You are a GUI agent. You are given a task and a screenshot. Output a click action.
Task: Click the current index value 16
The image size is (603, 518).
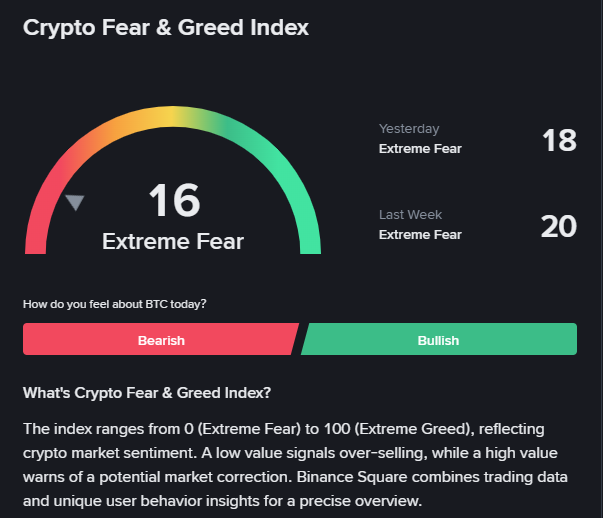click(x=174, y=200)
